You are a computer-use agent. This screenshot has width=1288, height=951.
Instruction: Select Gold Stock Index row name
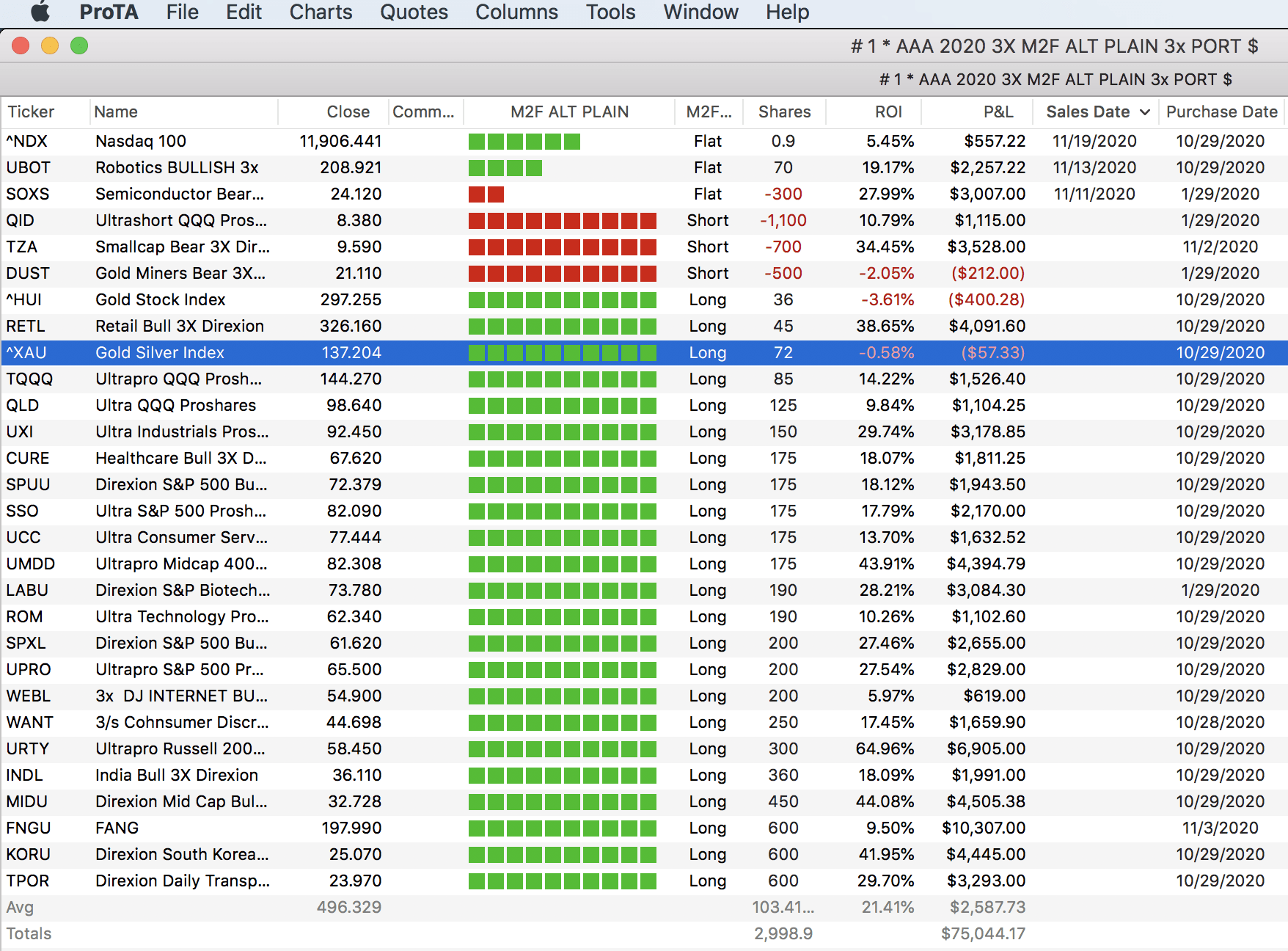[x=160, y=299]
